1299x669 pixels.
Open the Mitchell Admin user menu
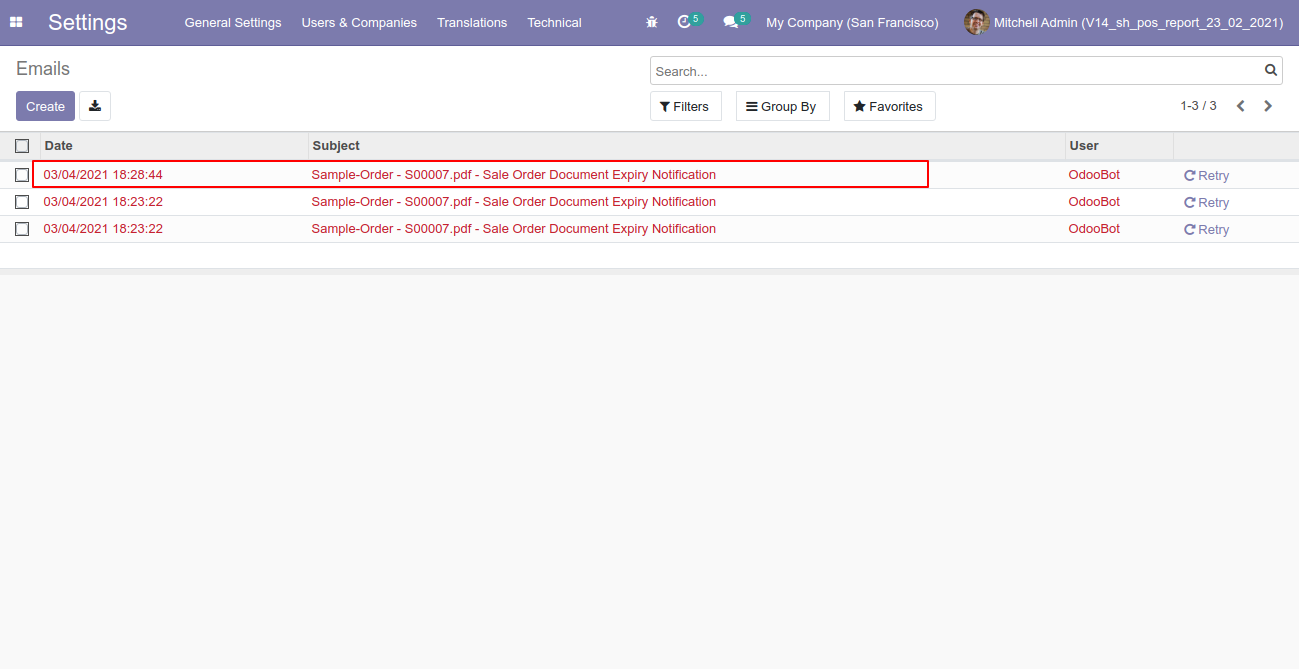[1124, 22]
